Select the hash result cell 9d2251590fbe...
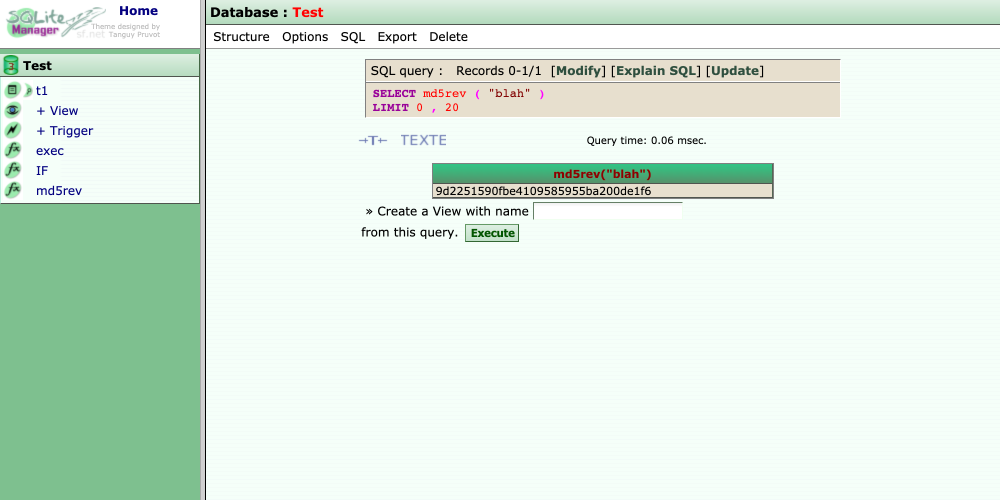1000x500 pixels. [602, 191]
